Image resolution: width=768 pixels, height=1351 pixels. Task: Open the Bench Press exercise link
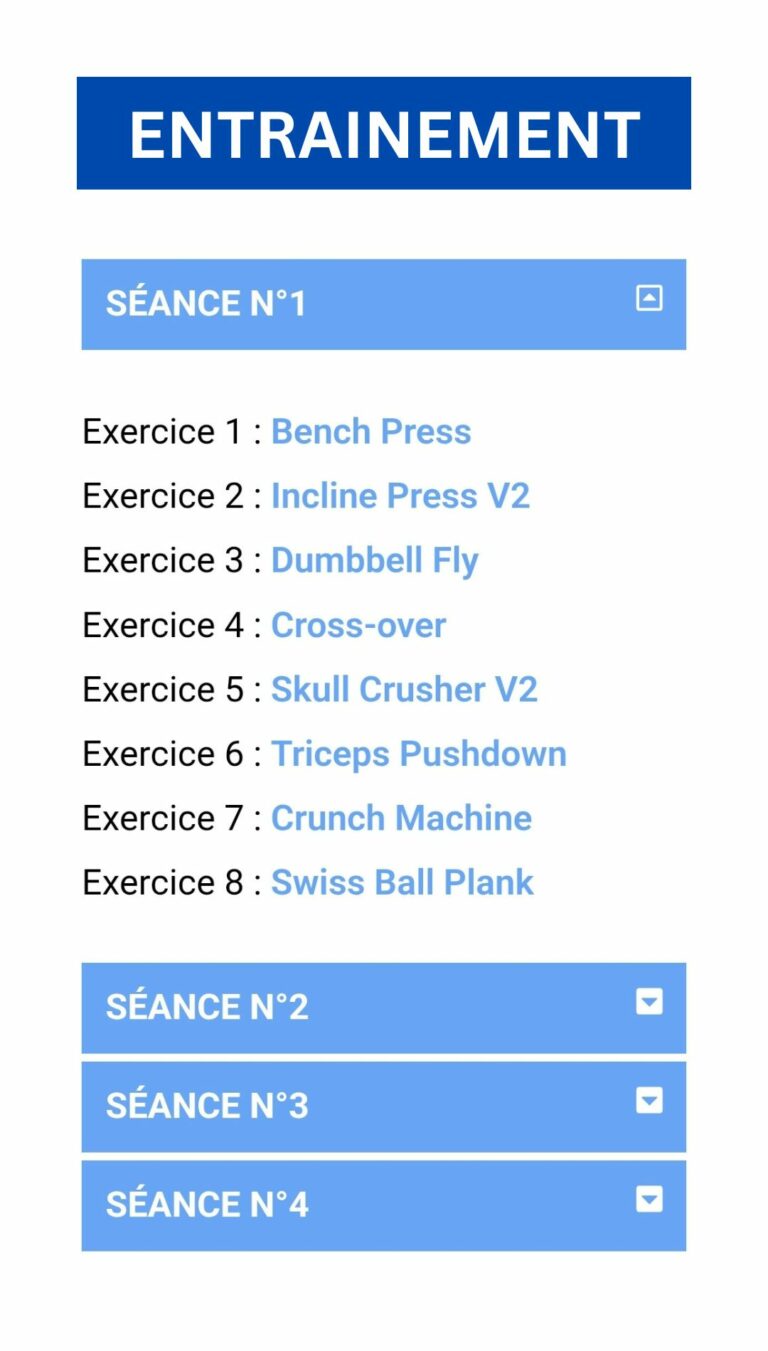click(x=371, y=432)
